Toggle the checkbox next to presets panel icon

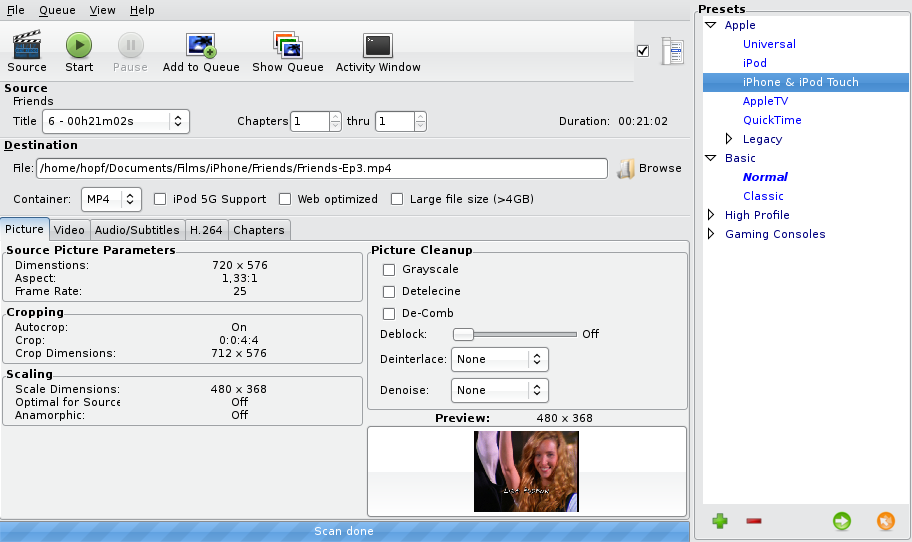(x=643, y=51)
